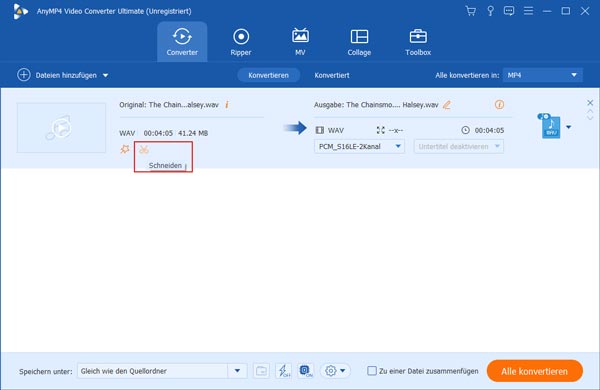Click the output duration clock icon
The width and height of the screenshot is (600, 390).
click(465, 130)
